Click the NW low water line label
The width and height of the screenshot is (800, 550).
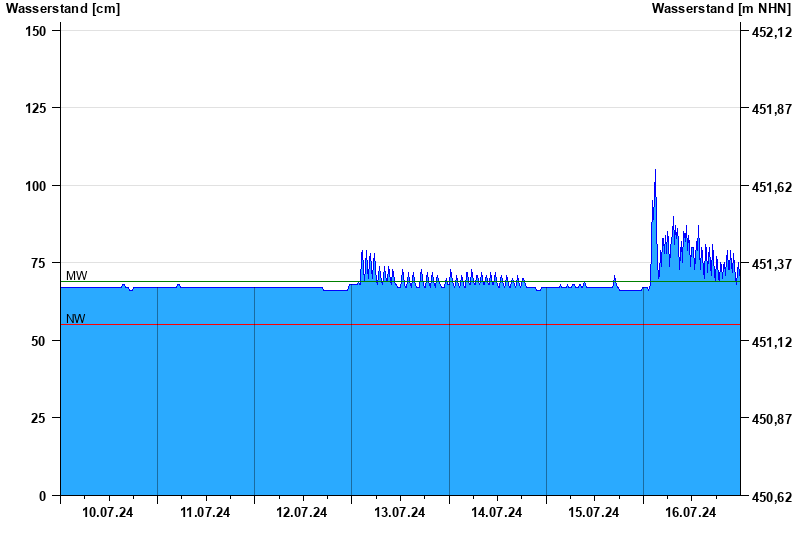(x=76, y=319)
